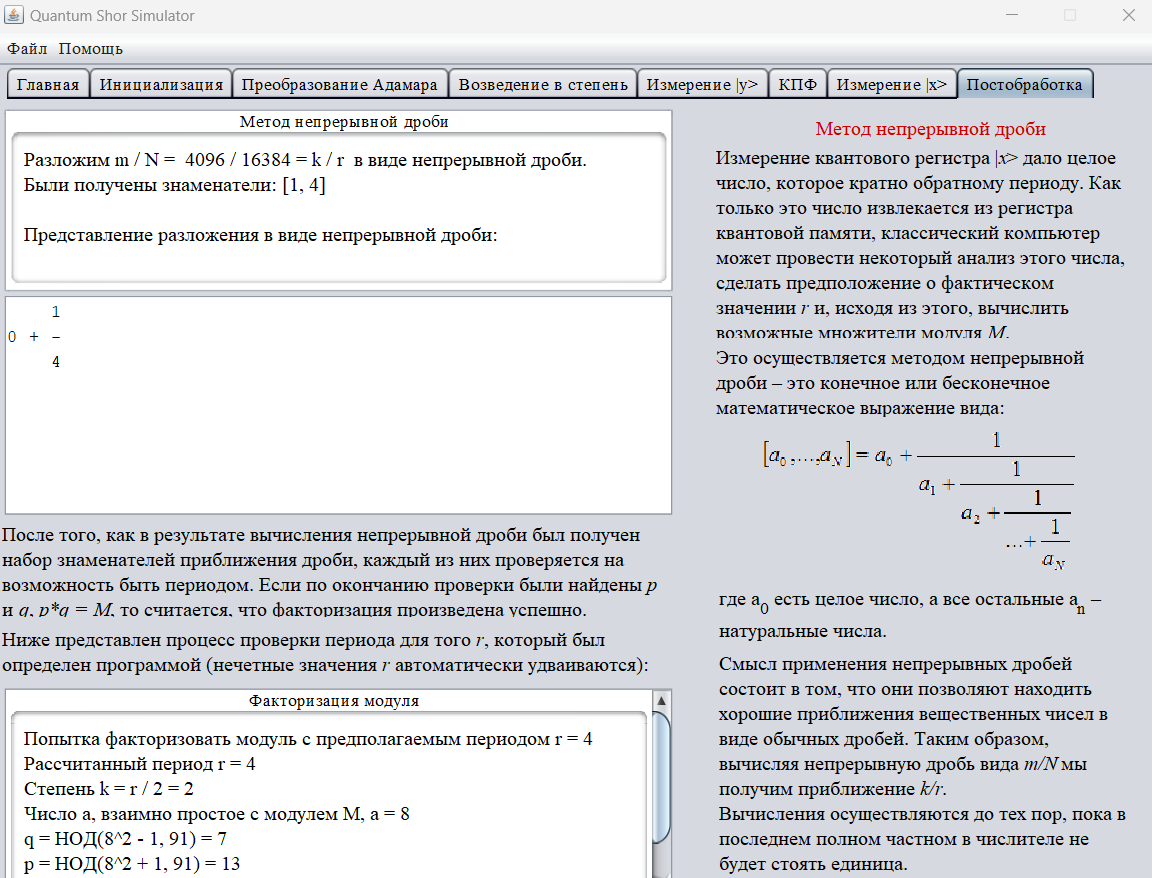
Task: Switch to the Инициализация tab
Action: [x=161, y=84]
